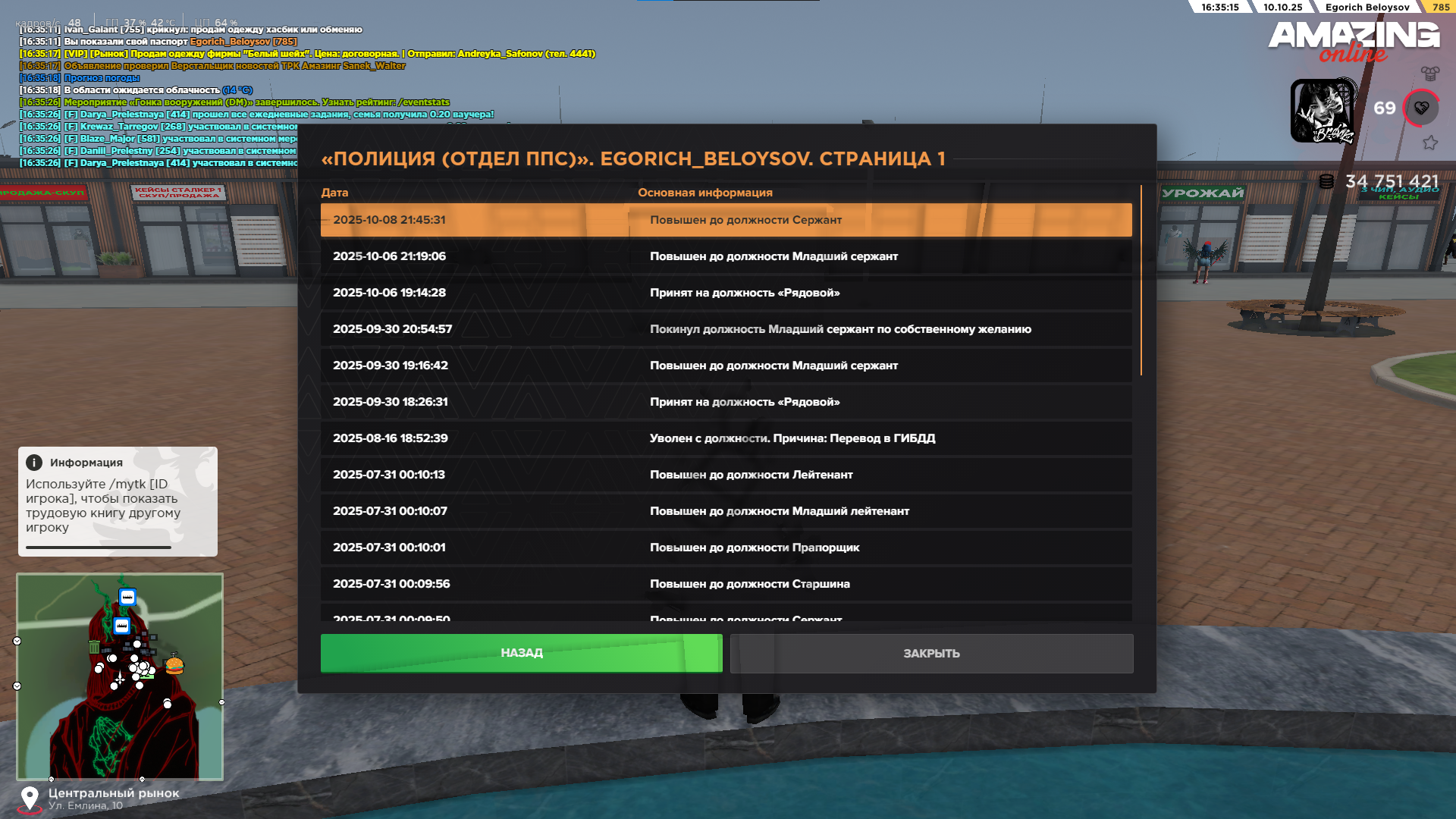Click the Основная информация column header
The height and width of the screenshot is (819, 1456).
(x=704, y=193)
